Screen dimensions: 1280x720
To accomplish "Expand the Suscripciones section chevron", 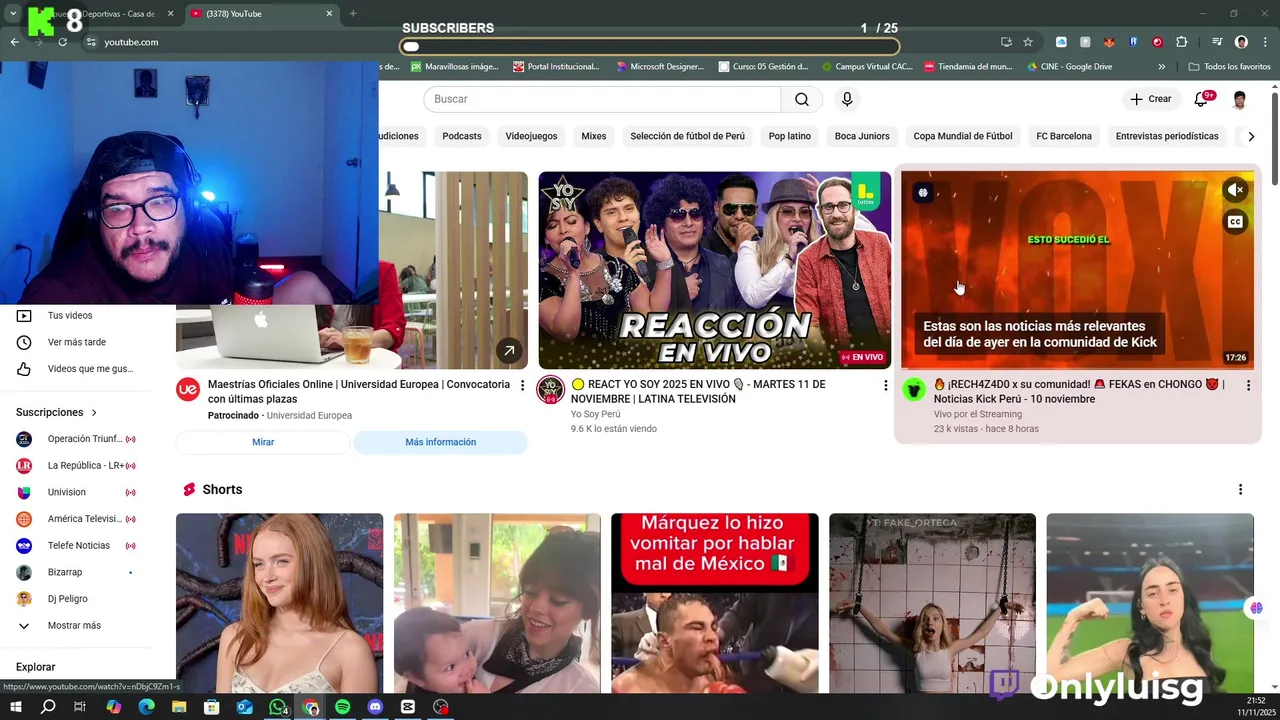I will click(94, 412).
